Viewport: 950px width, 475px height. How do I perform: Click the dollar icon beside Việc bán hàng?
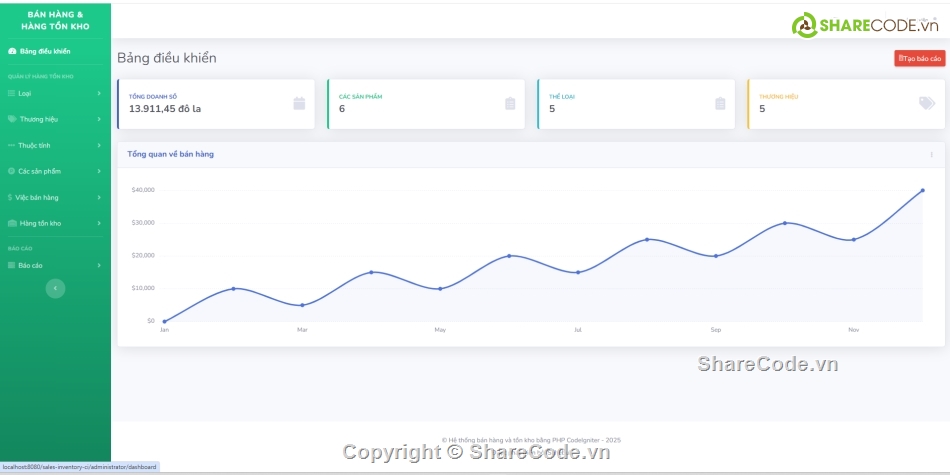pos(10,197)
